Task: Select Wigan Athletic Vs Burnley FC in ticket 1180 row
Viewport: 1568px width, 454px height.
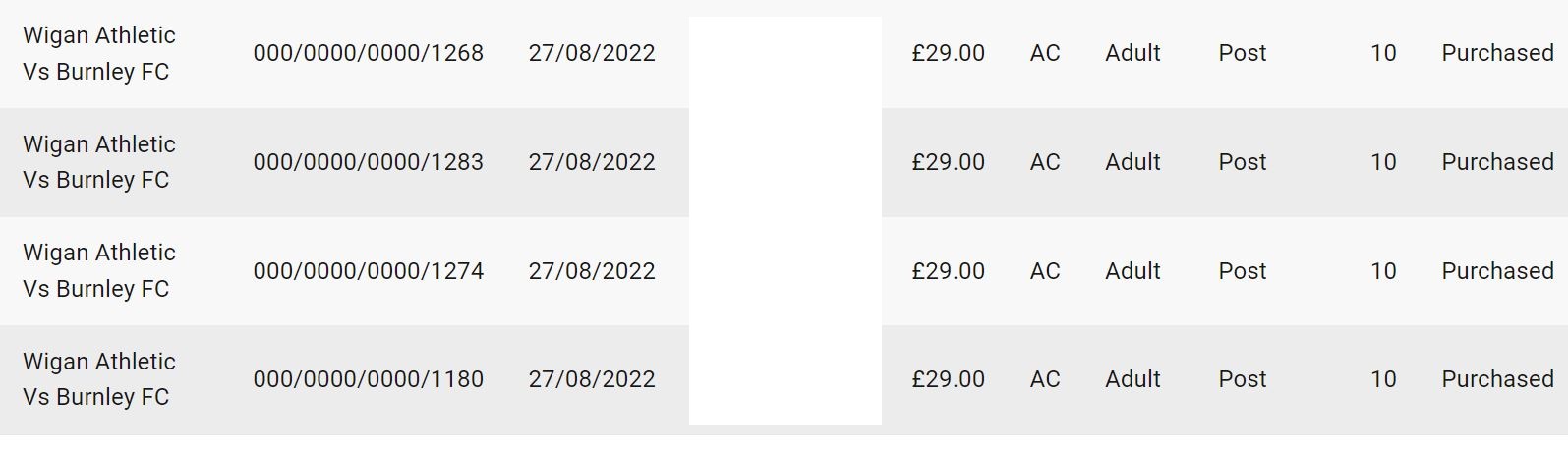Action: pos(98,379)
